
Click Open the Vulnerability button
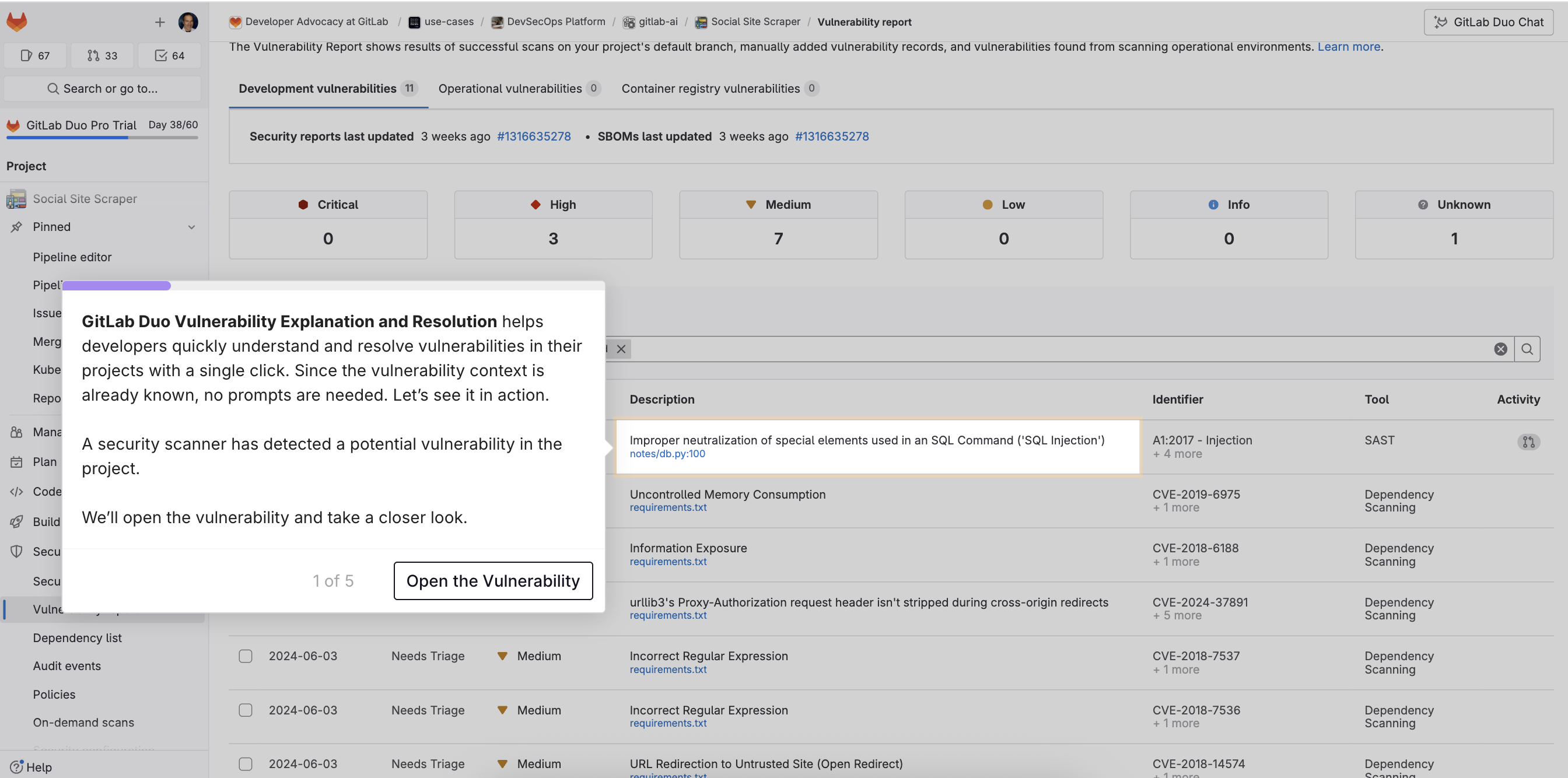492,580
